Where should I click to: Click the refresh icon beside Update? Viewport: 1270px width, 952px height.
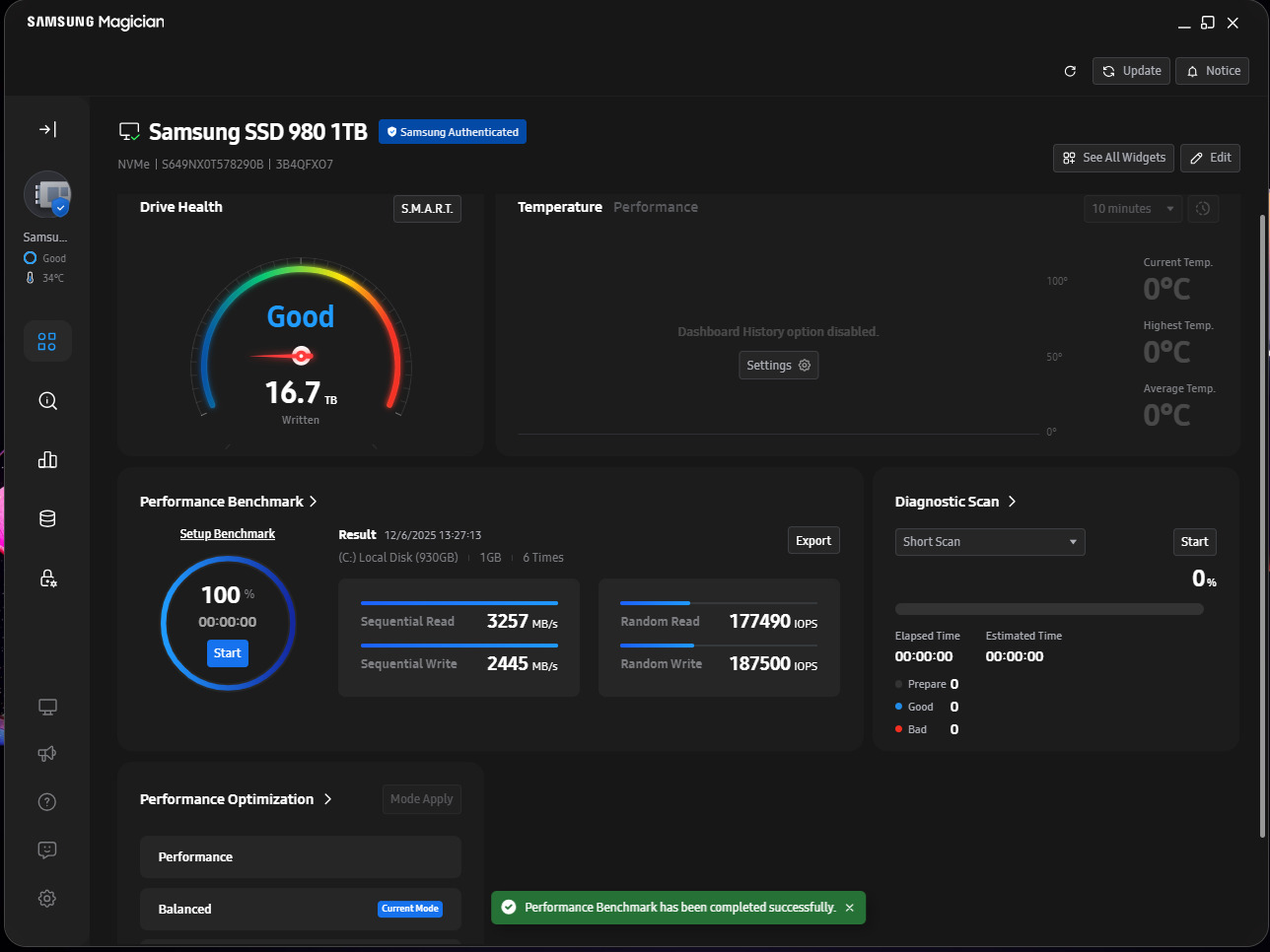coord(1070,71)
